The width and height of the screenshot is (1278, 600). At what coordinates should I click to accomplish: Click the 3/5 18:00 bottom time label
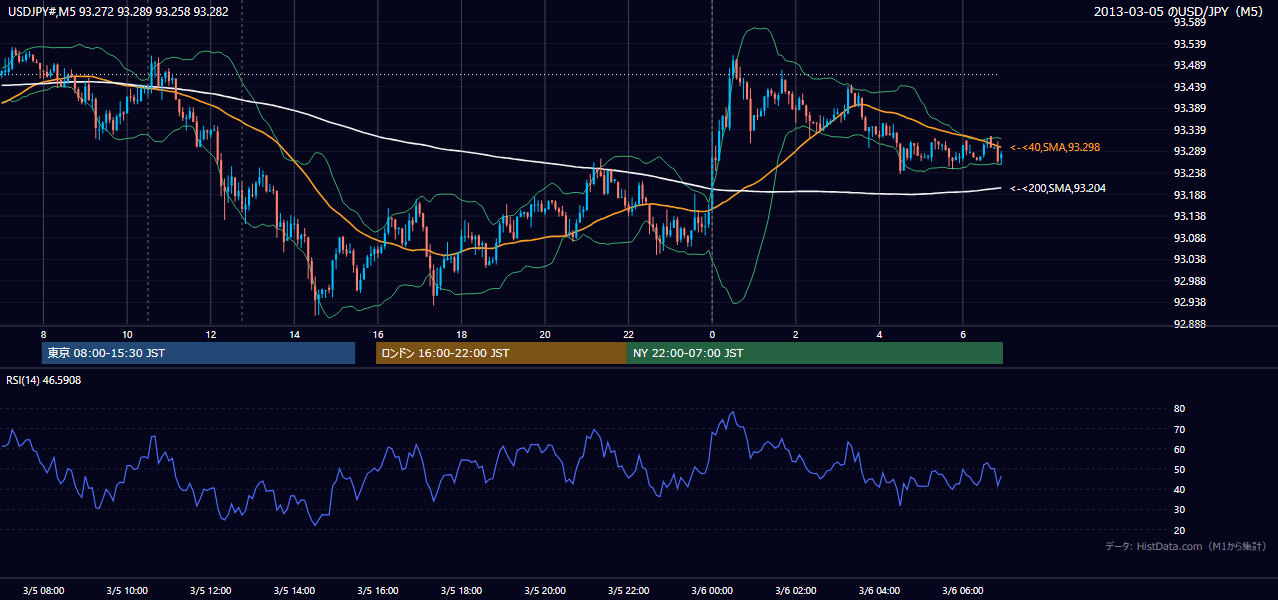tap(461, 591)
